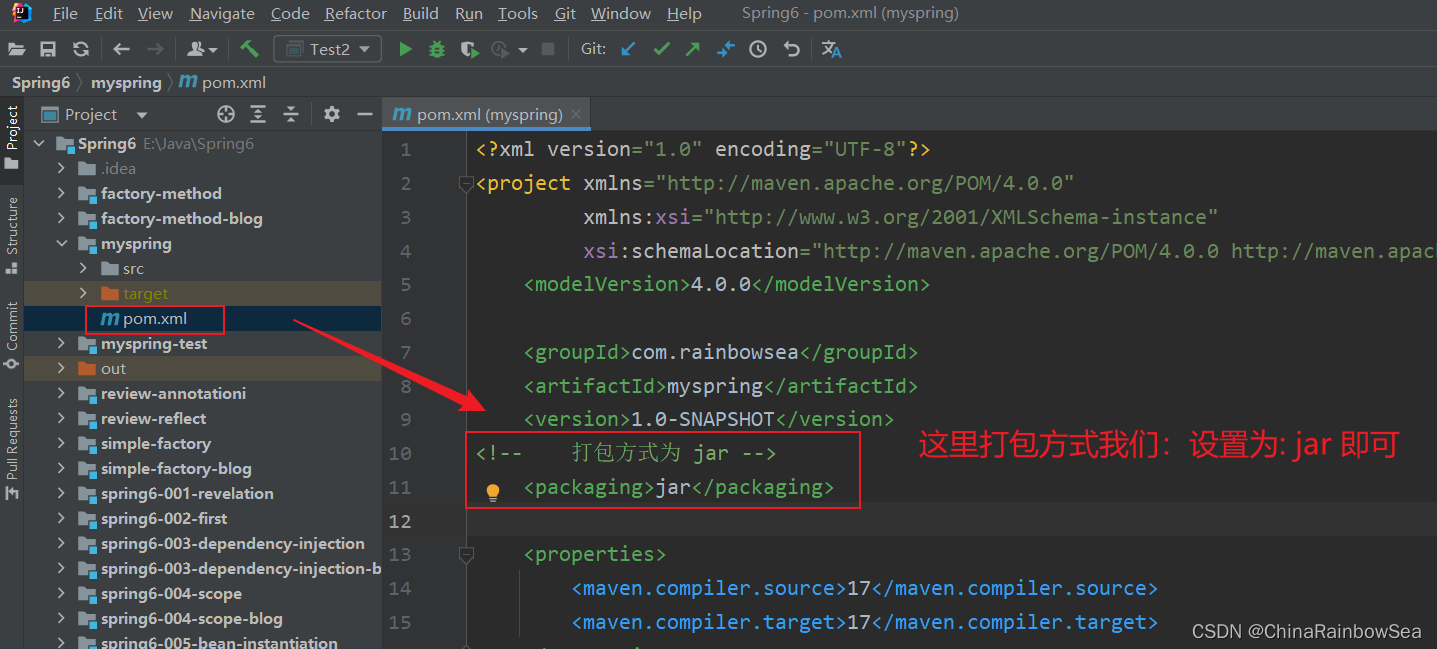1437x649 pixels.
Task: Run Test2 with the green play icon
Action: coord(405,49)
